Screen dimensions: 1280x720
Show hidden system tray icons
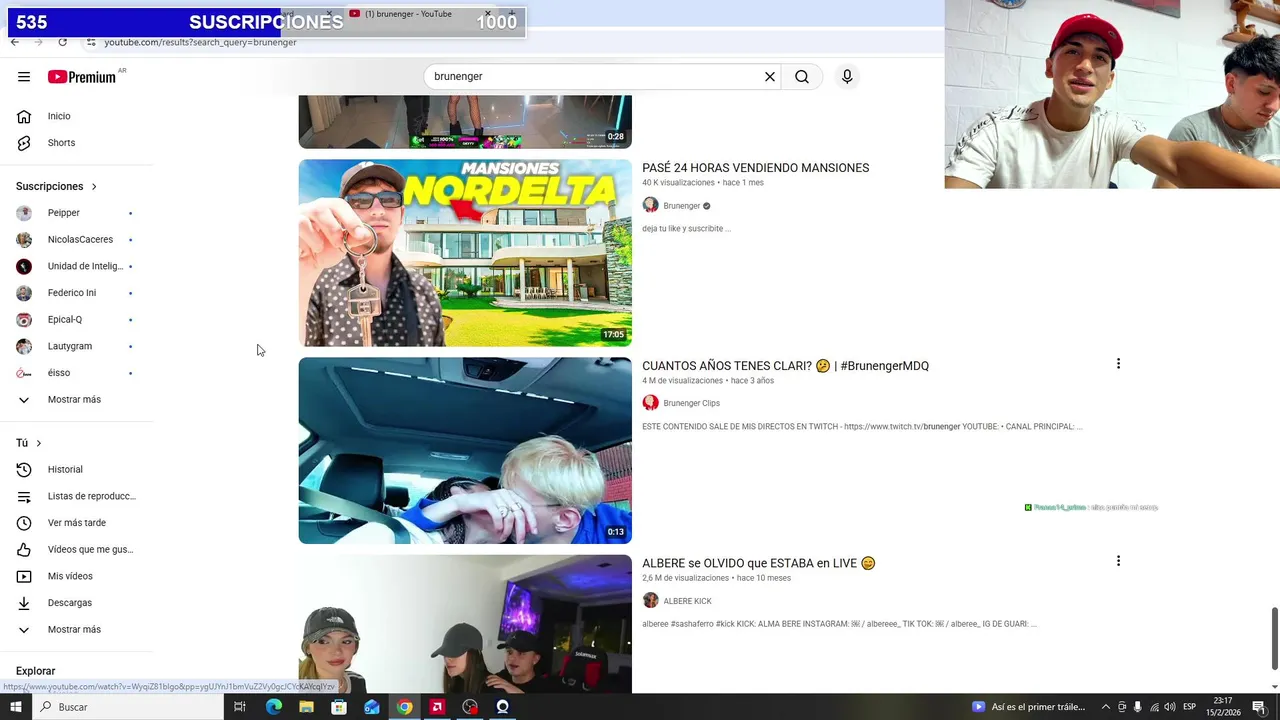pos(1105,707)
